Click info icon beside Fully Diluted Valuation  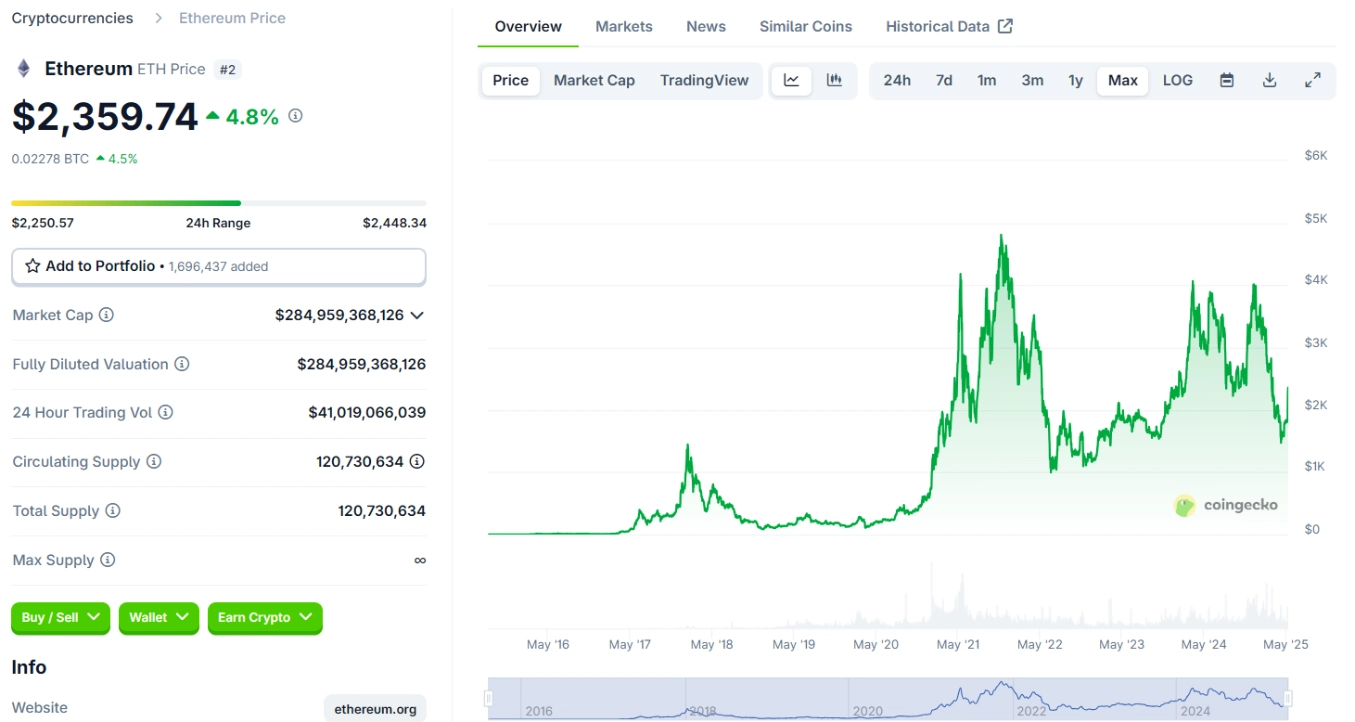click(182, 364)
